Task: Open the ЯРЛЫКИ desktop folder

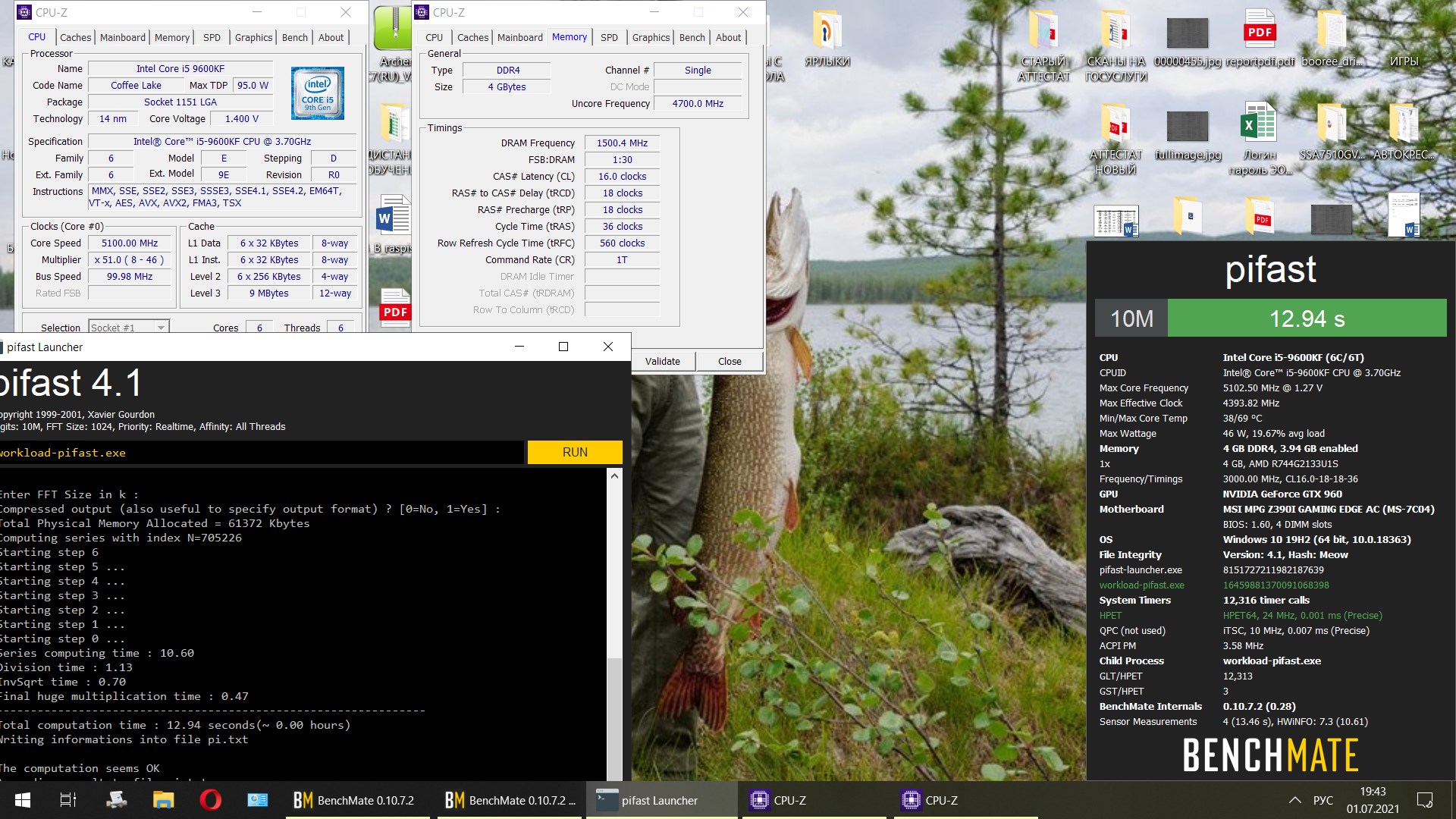Action: point(827,39)
